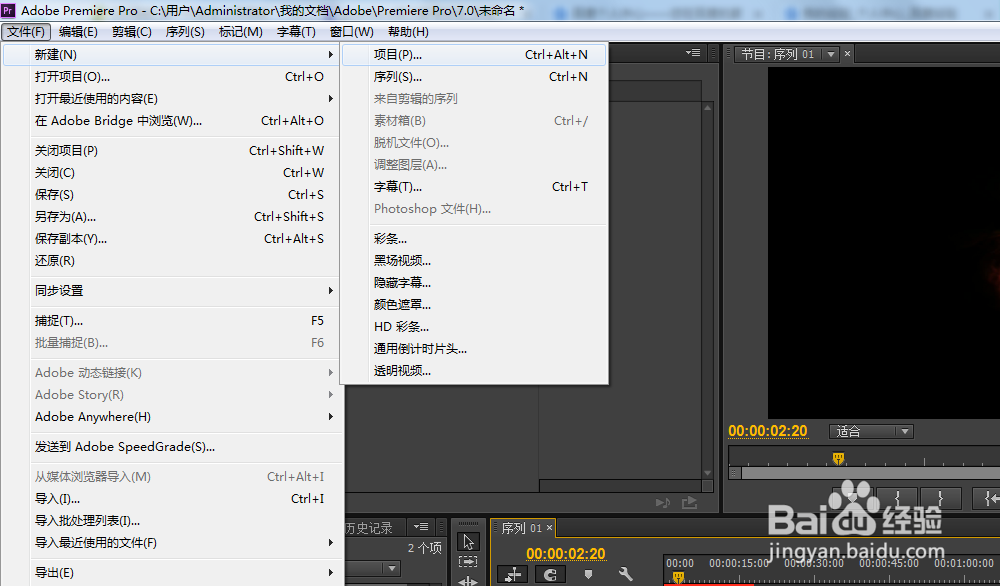The image size is (1000, 586).
Task: Select 关闭(C) menu item
Action: click(x=171, y=173)
